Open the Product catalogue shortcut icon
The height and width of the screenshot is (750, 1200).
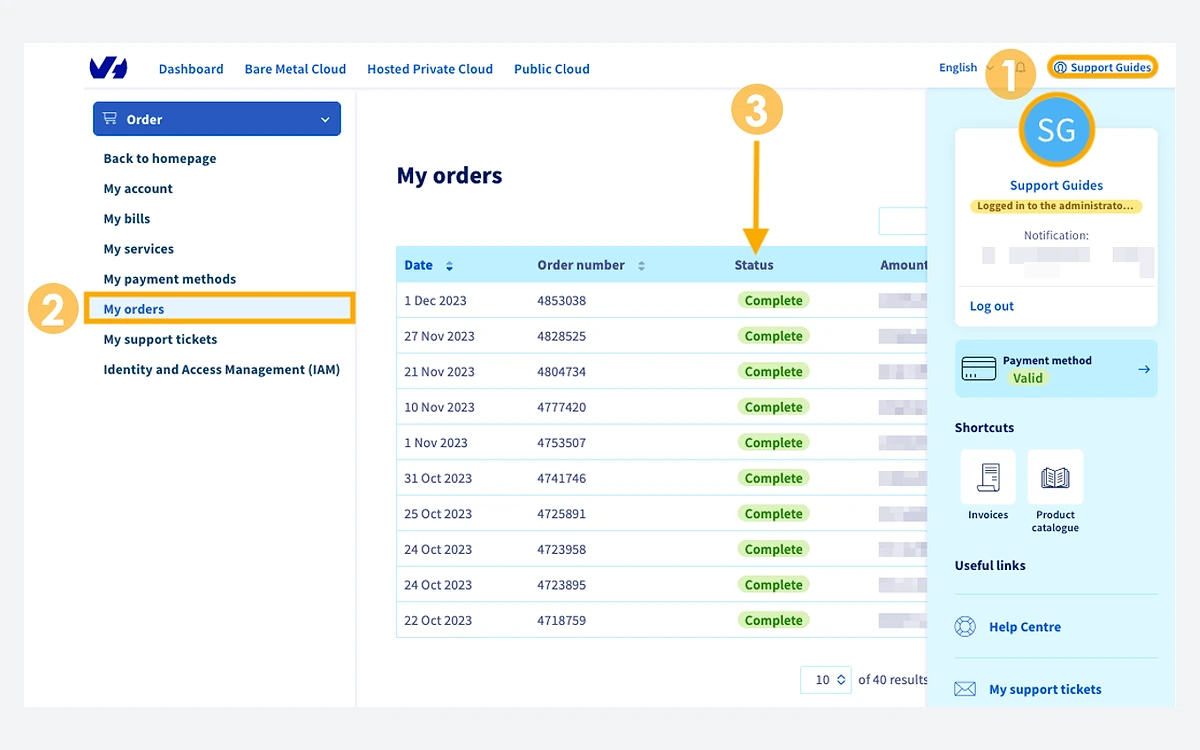point(1055,477)
